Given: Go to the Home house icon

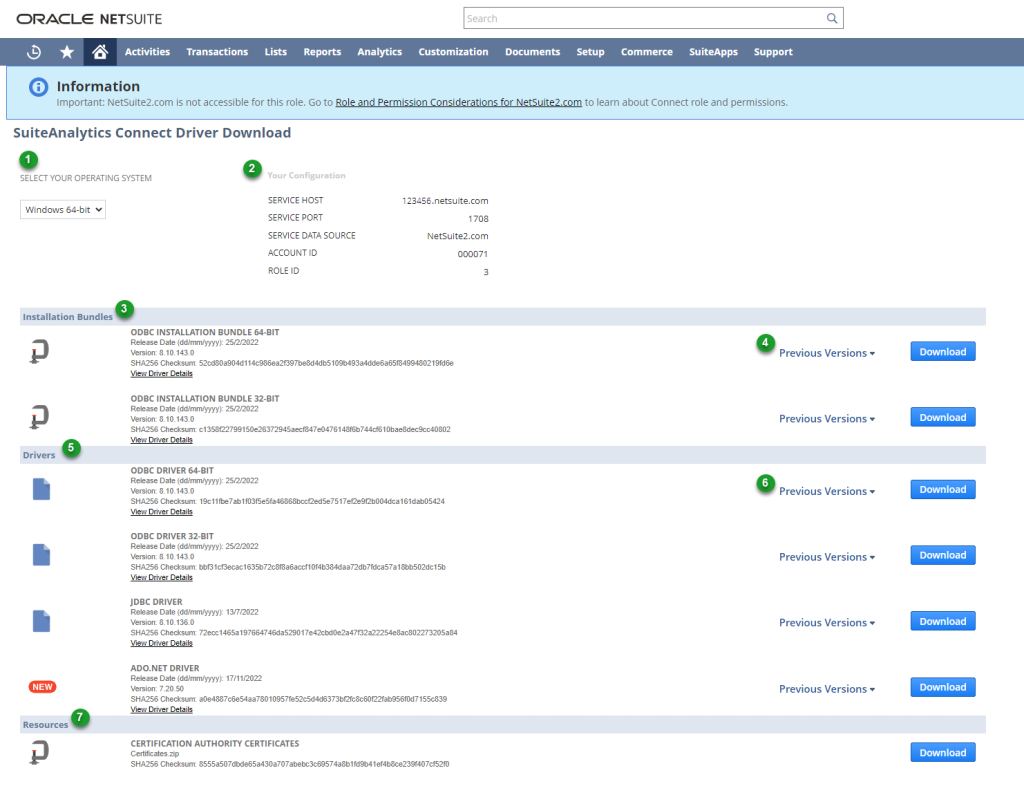Looking at the screenshot, I should click(x=99, y=52).
